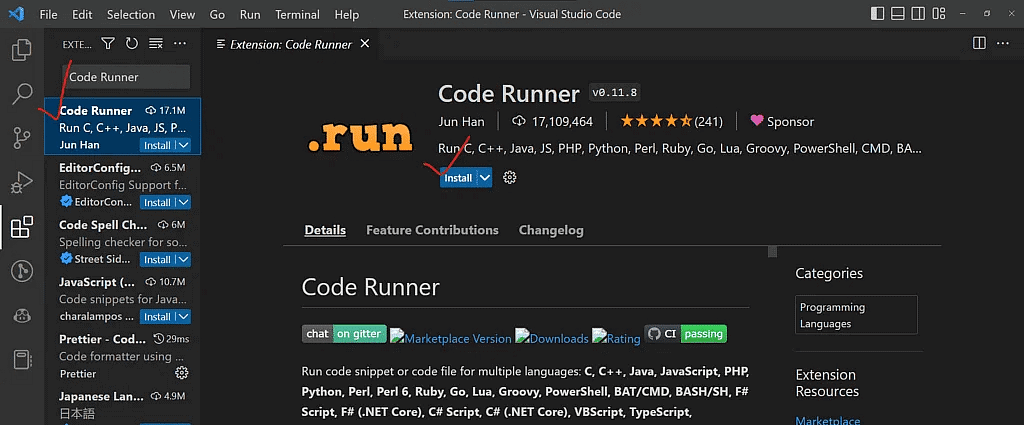Open the Source Control view
Screen dimensions: 1024x425
22,138
